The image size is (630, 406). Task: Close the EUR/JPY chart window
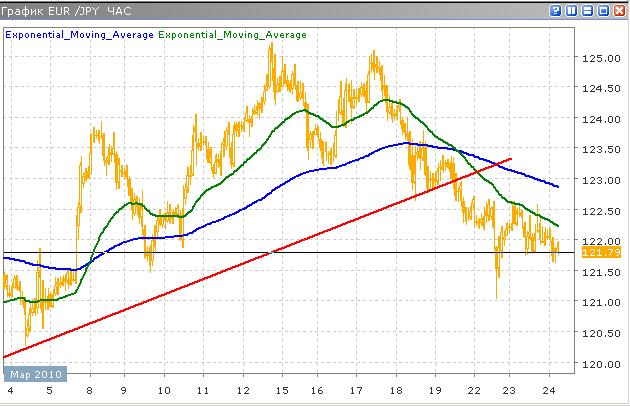tap(619, 10)
